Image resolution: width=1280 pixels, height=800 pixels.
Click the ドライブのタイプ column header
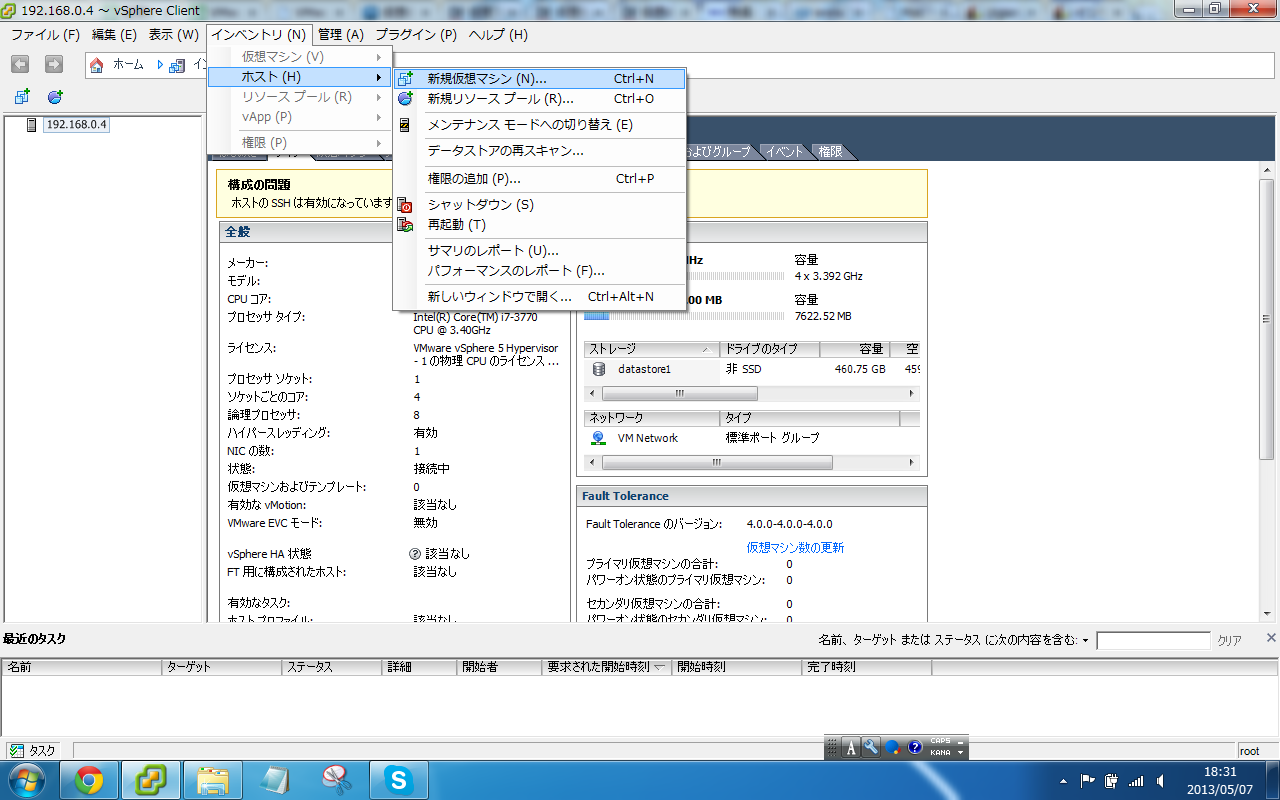(x=770, y=350)
